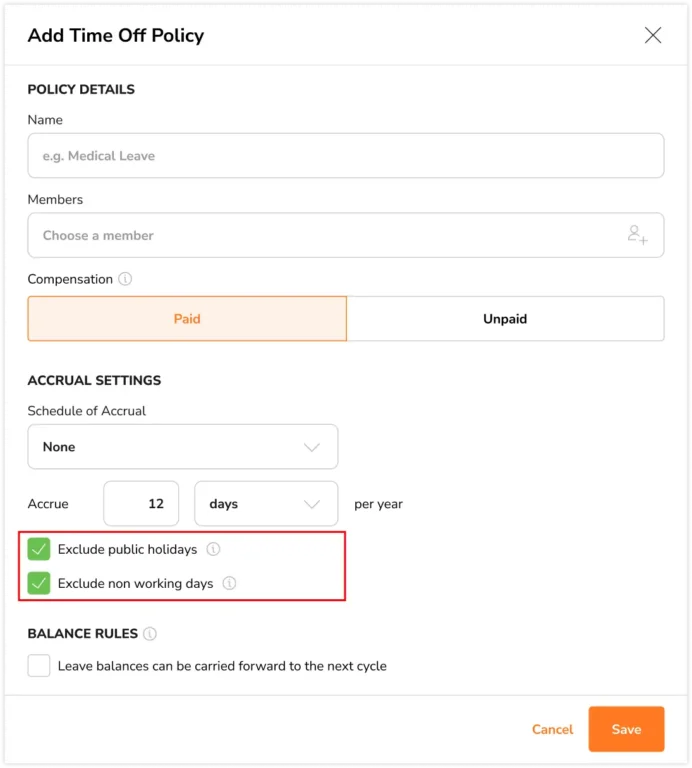
Task: Show Balance Rules info tooltip icon
Action: click(150, 634)
